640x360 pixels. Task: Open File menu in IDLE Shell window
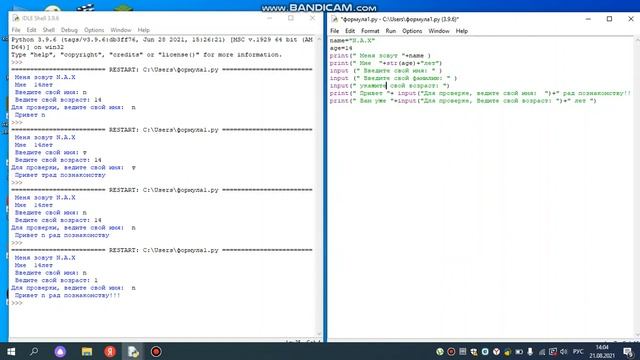(x=16, y=30)
